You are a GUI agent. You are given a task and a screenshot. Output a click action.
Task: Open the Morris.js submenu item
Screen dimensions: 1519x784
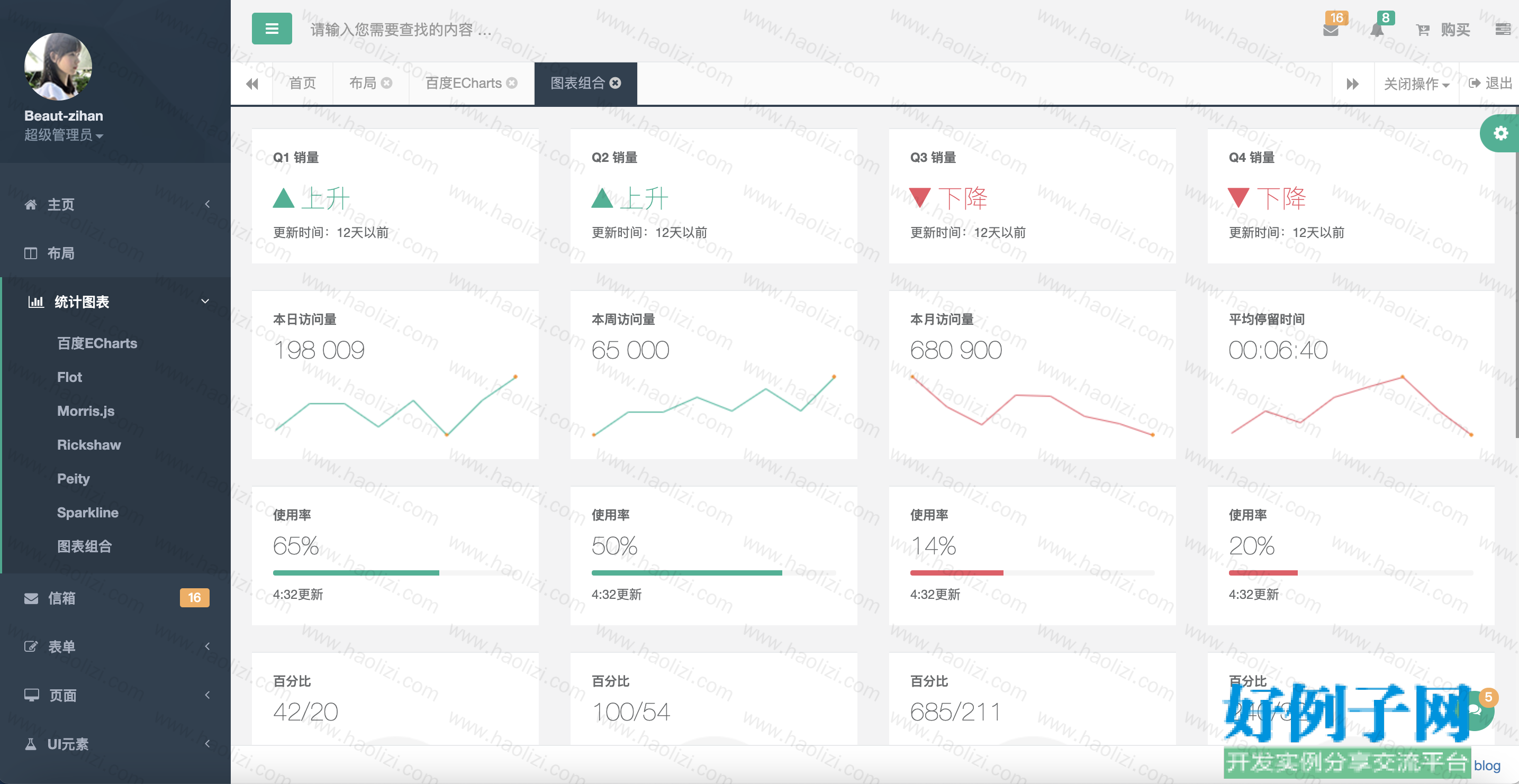(86, 411)
